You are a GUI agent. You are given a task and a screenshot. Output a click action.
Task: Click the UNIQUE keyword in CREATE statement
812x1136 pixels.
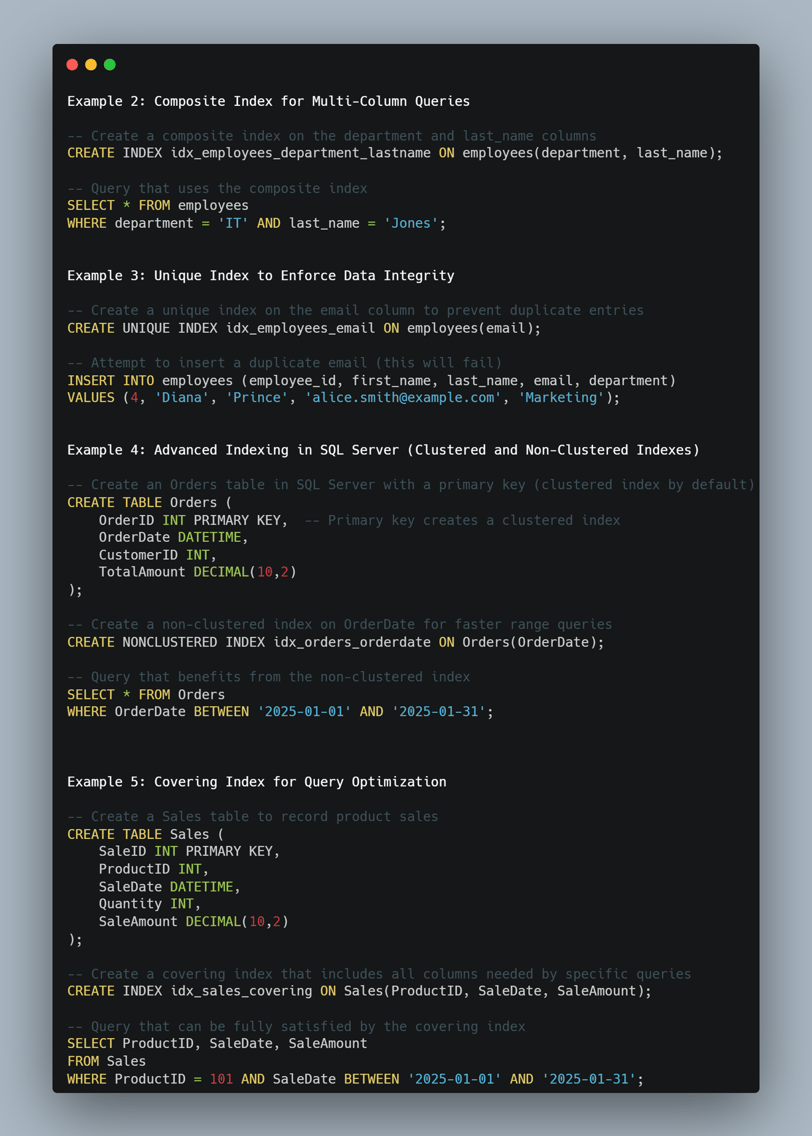coord(146,328)
